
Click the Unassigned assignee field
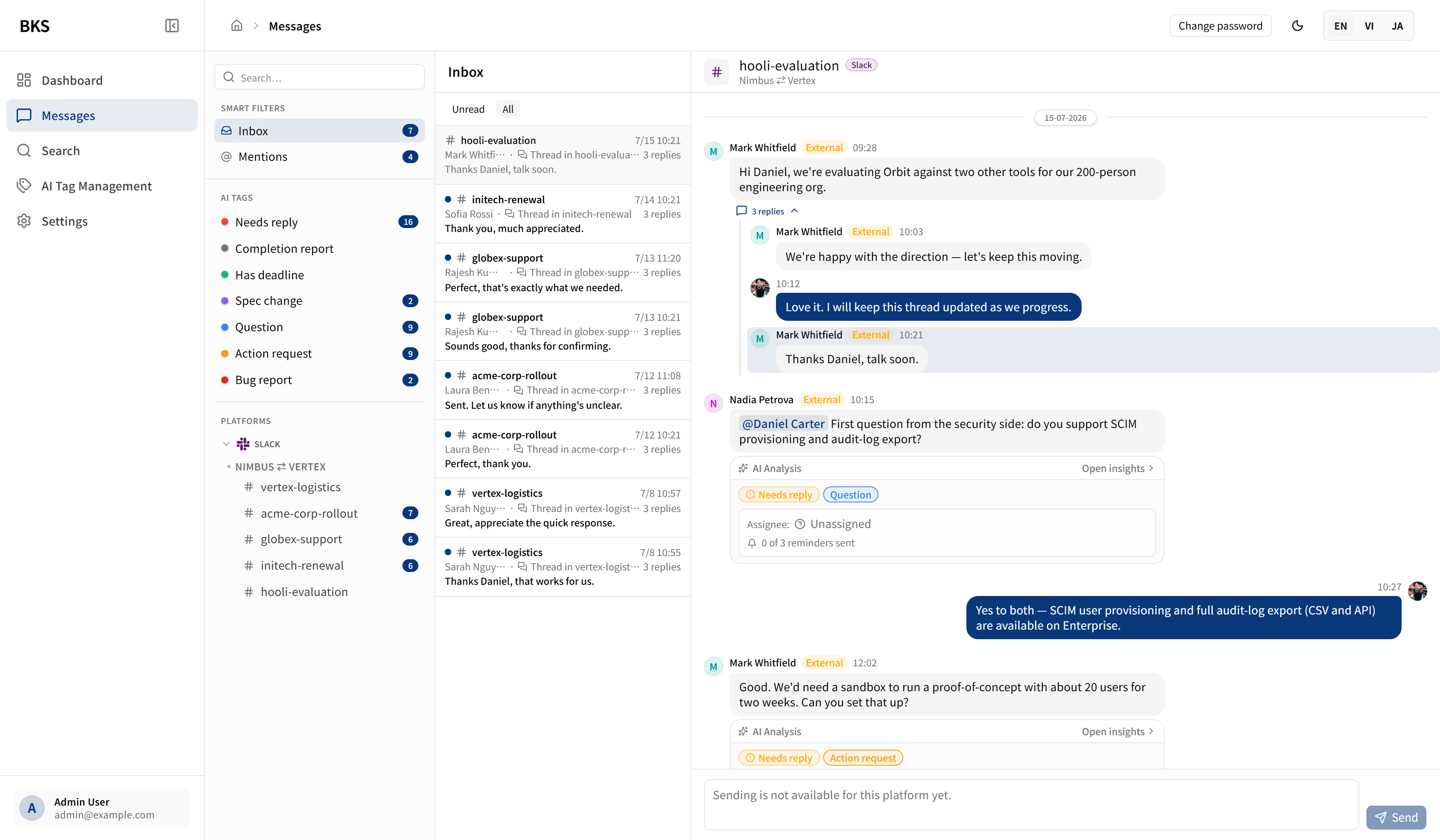(833, 524)
